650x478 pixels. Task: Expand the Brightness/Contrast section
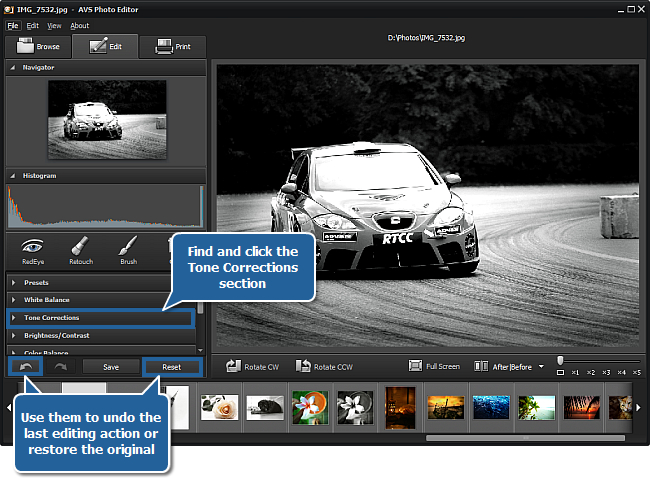pos(101,336)
